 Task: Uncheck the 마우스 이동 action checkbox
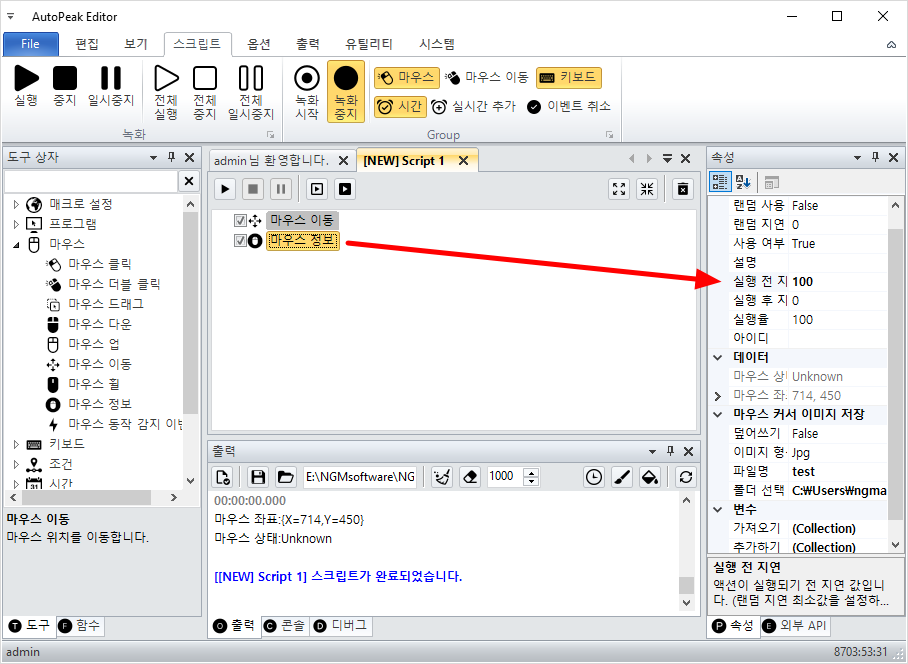click(240, 221)
